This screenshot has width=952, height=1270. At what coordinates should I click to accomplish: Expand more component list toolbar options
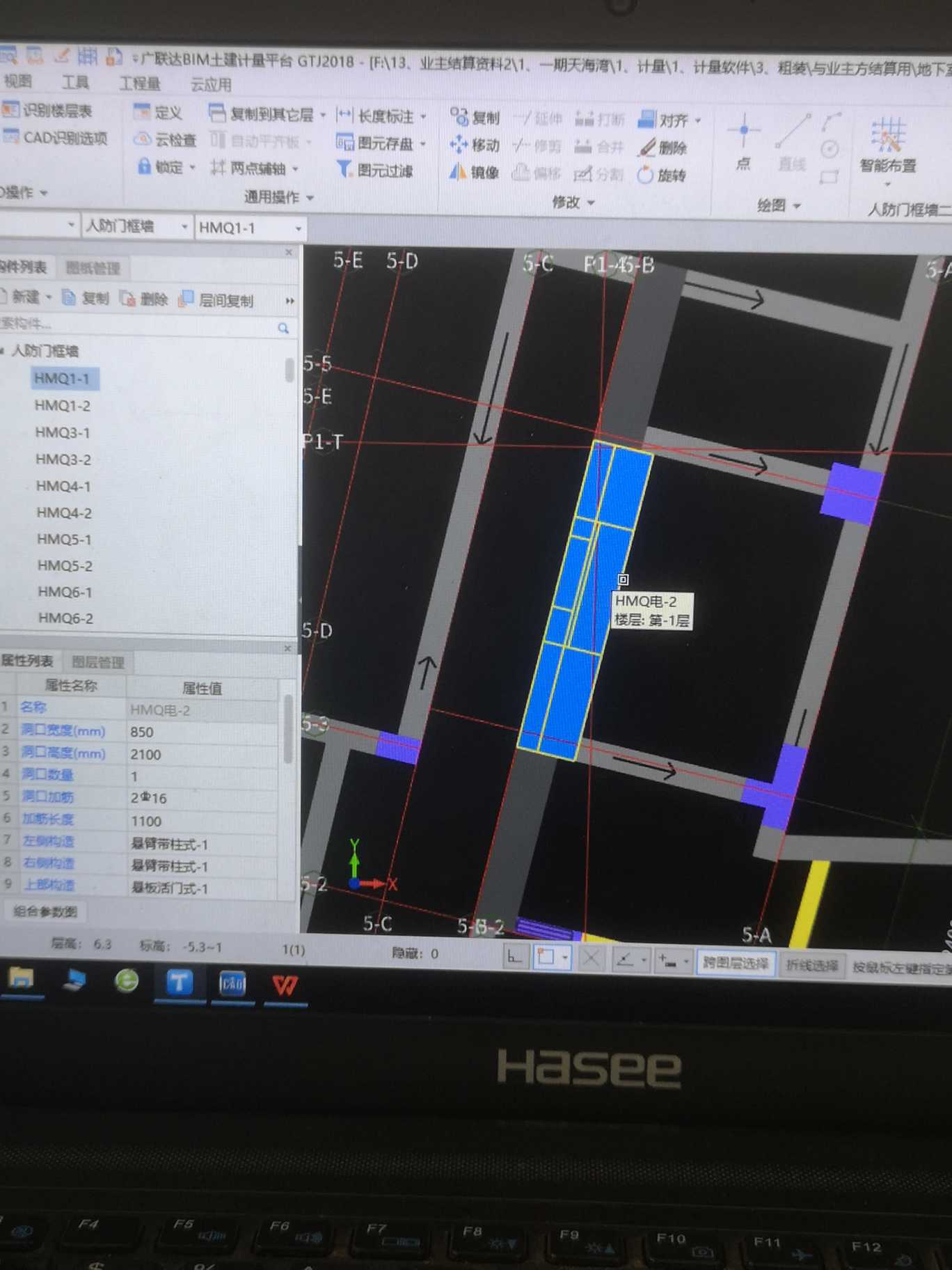click(289, 301)
